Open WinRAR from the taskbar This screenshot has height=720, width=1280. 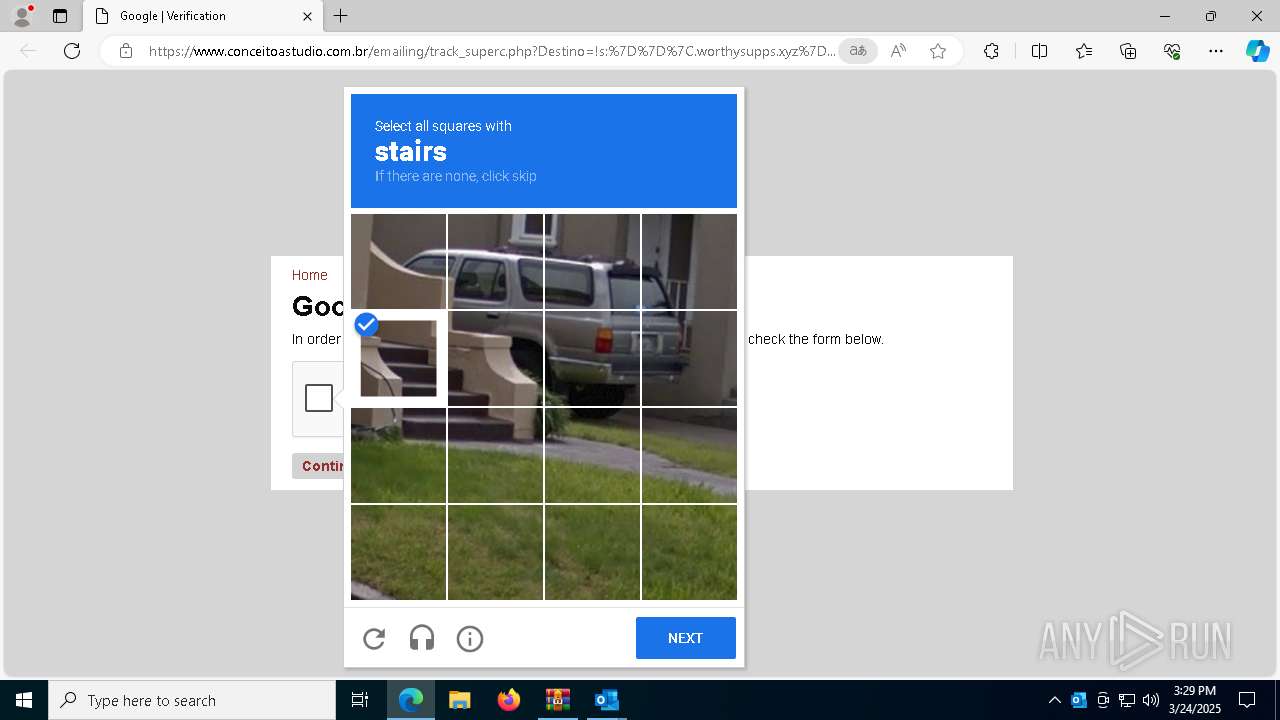(x=558, y=700)
